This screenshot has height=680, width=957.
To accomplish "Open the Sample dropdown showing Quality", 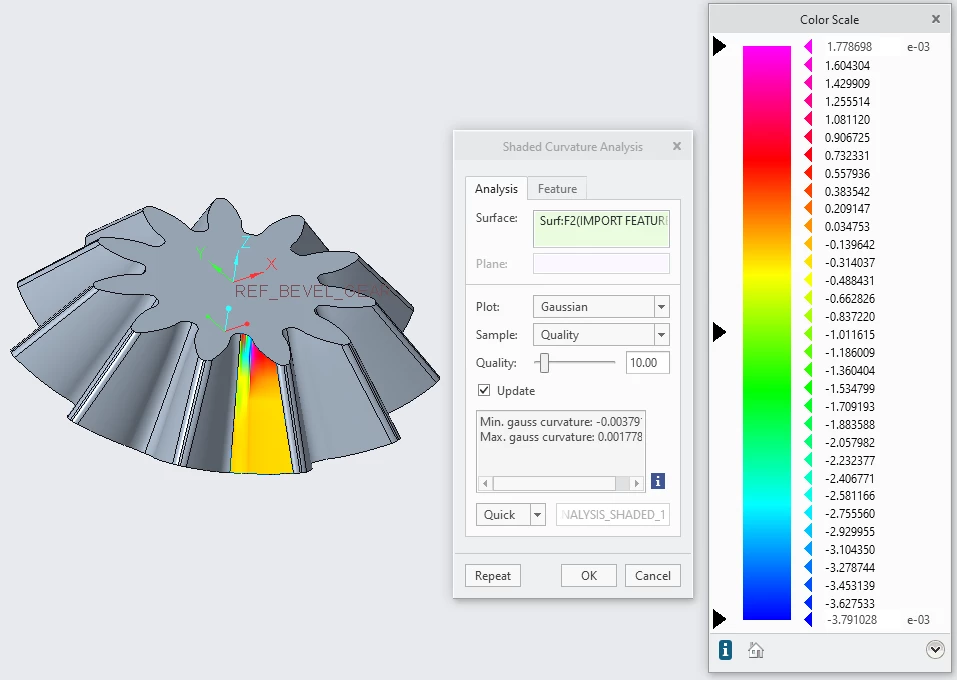I will click(x=601, y=335).
